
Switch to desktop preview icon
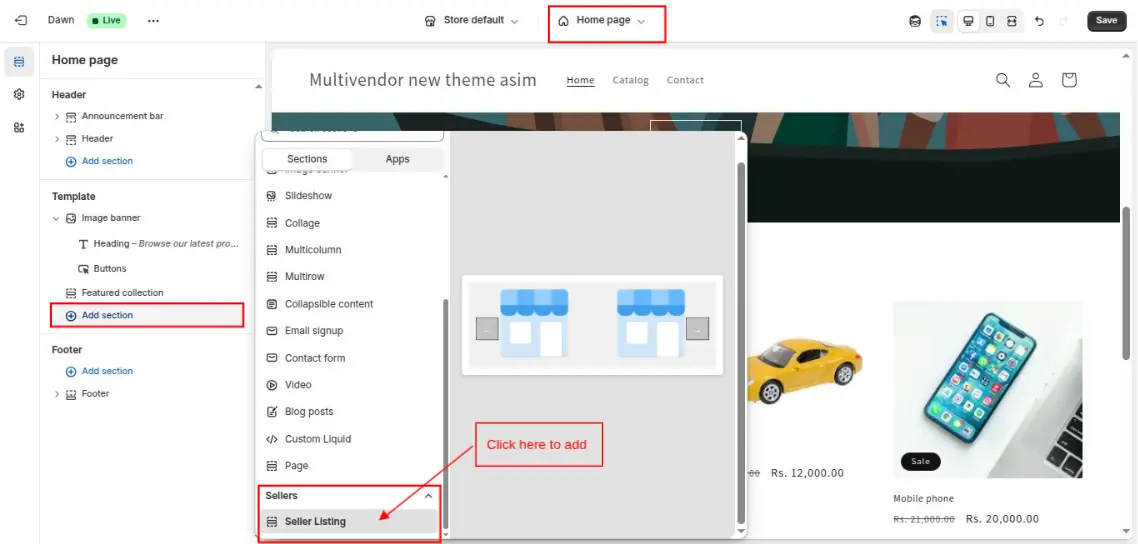tap(968, 21)
